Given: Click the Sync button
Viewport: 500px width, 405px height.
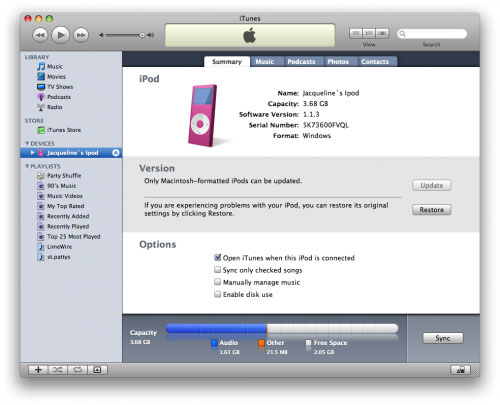Looking at the screenshot, I should coord(443,338).
